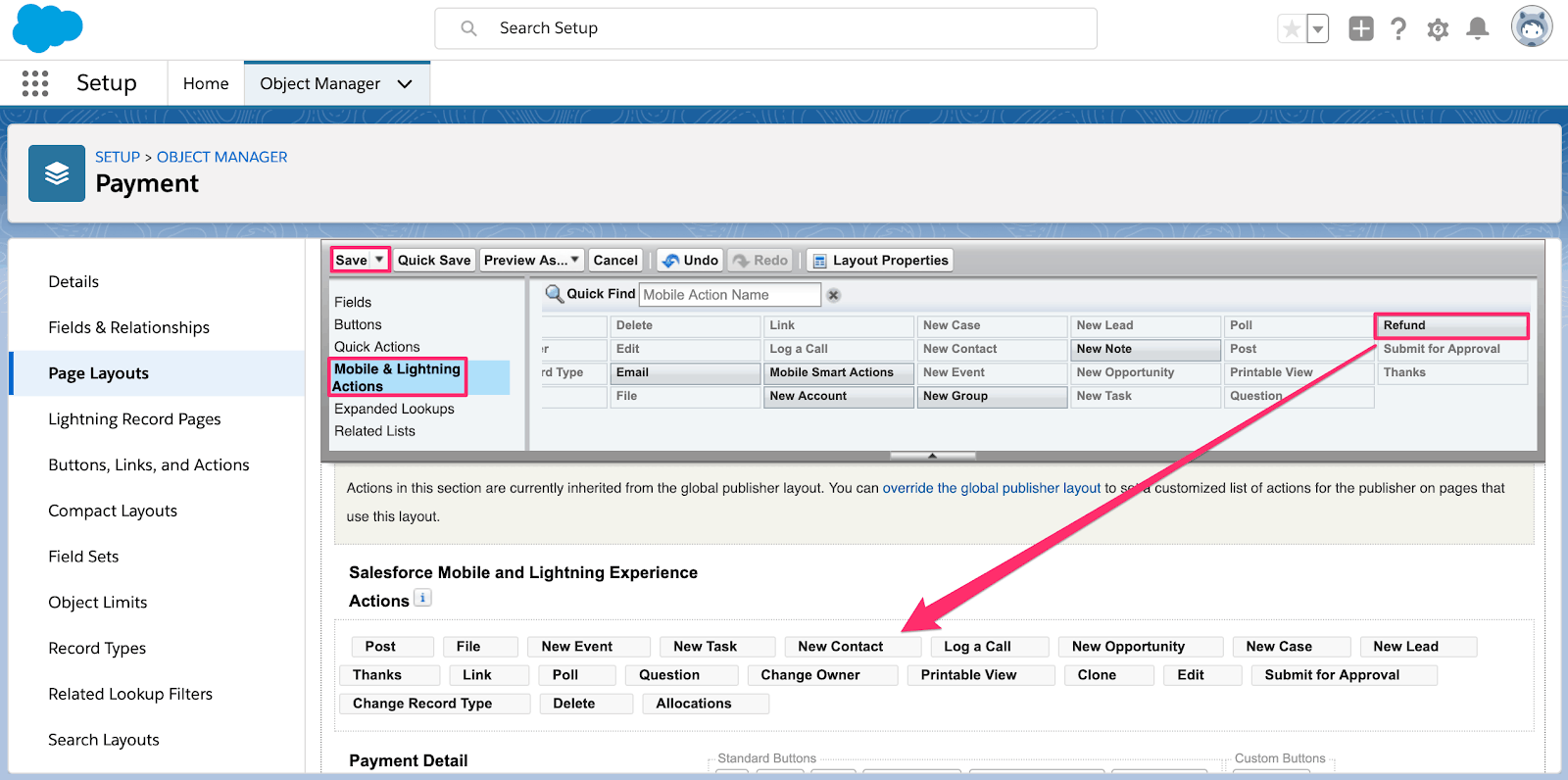
Task: Select Page Layouts in the sidebar
Action: tap(98, 373)
